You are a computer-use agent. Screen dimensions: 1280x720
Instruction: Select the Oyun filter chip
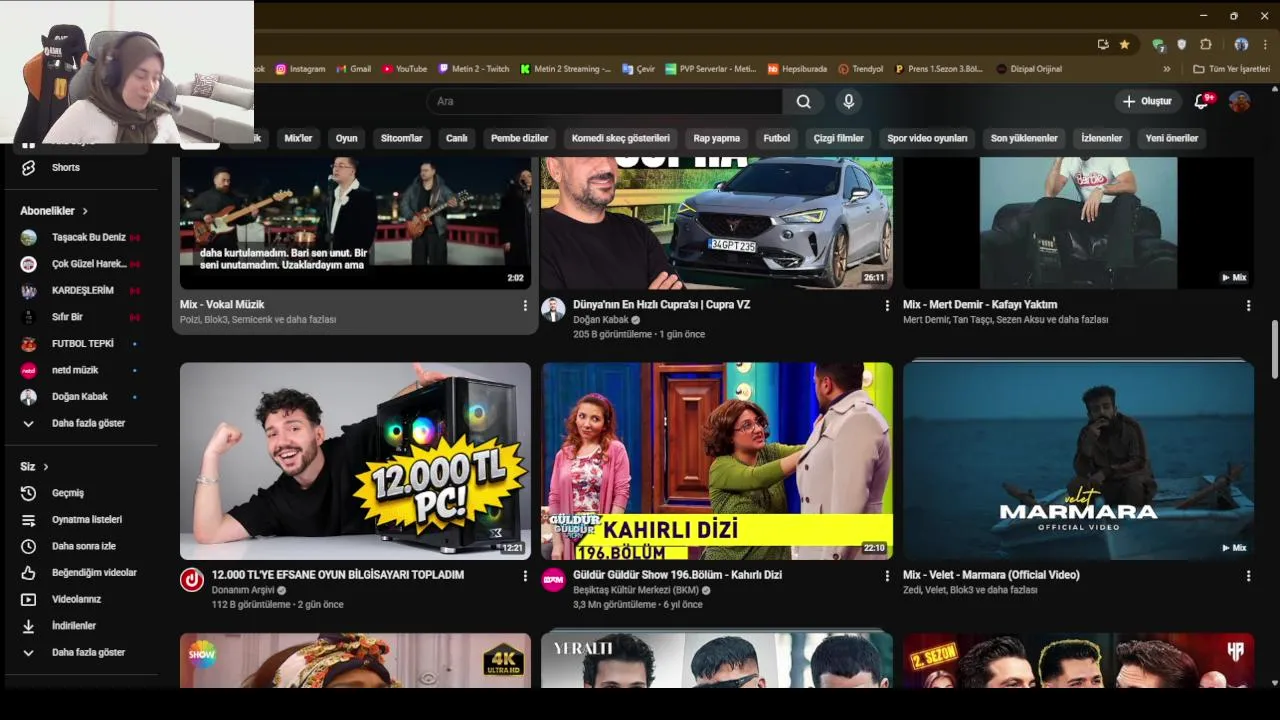(346, 138)
